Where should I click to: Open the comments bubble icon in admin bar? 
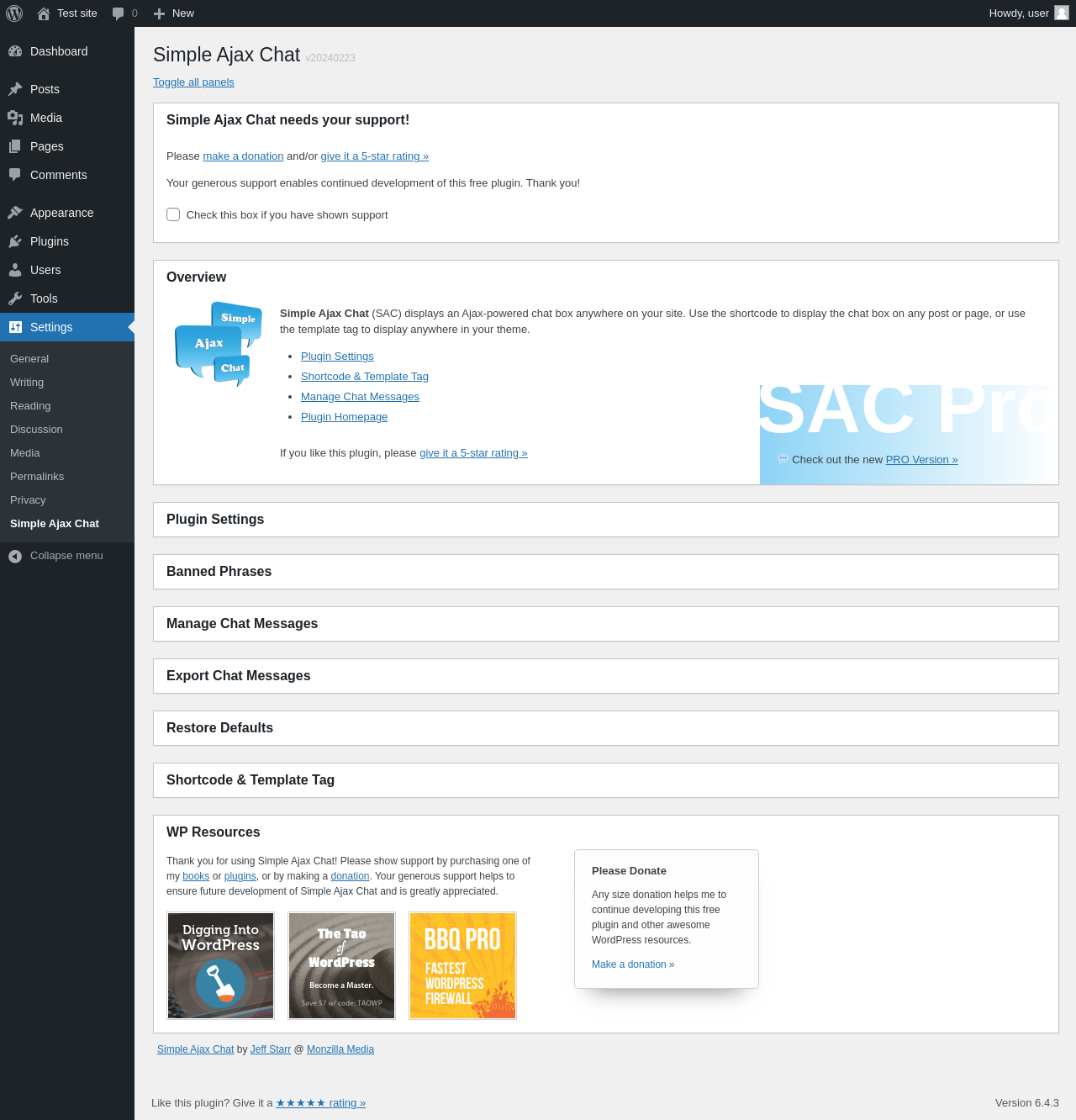pyautogui.click(x=119, y=13)
